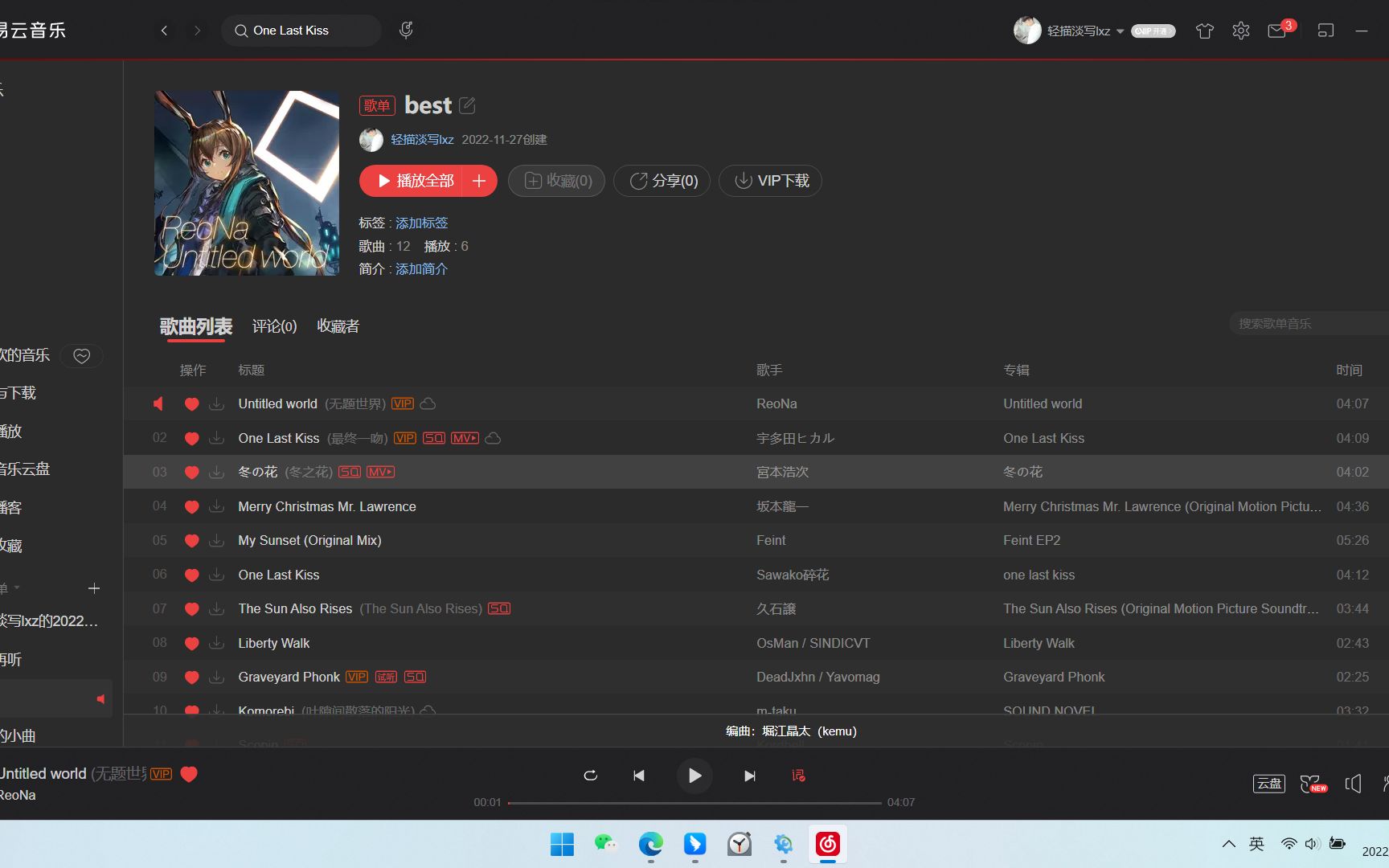1389x868 pixels.
Task: Open MV for 冬の花
Action: pyautogui.click(x=381, y=472)
